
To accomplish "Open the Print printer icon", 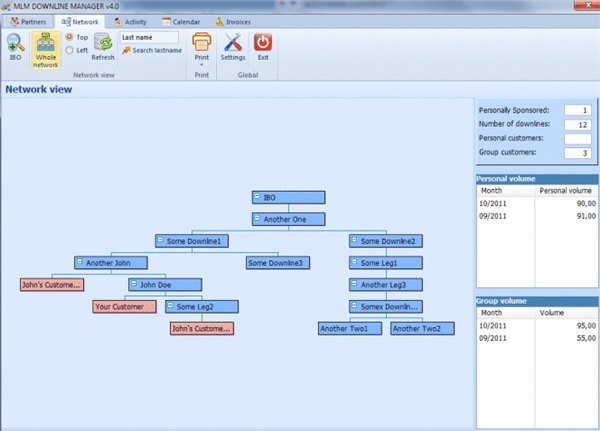I will click(202, 42).
